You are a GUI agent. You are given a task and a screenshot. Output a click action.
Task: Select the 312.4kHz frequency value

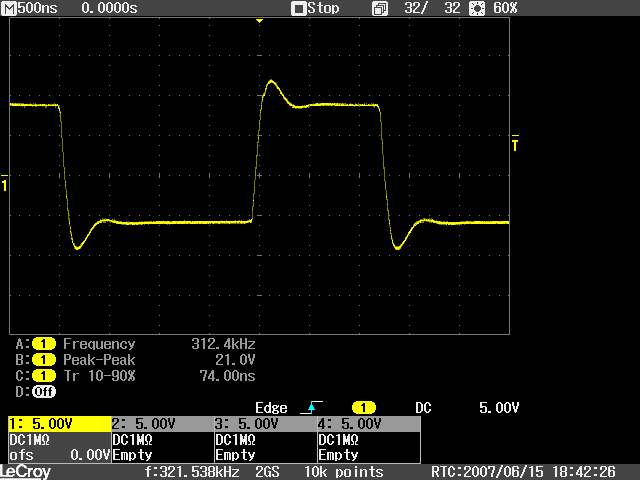click(x=223, y=344)
